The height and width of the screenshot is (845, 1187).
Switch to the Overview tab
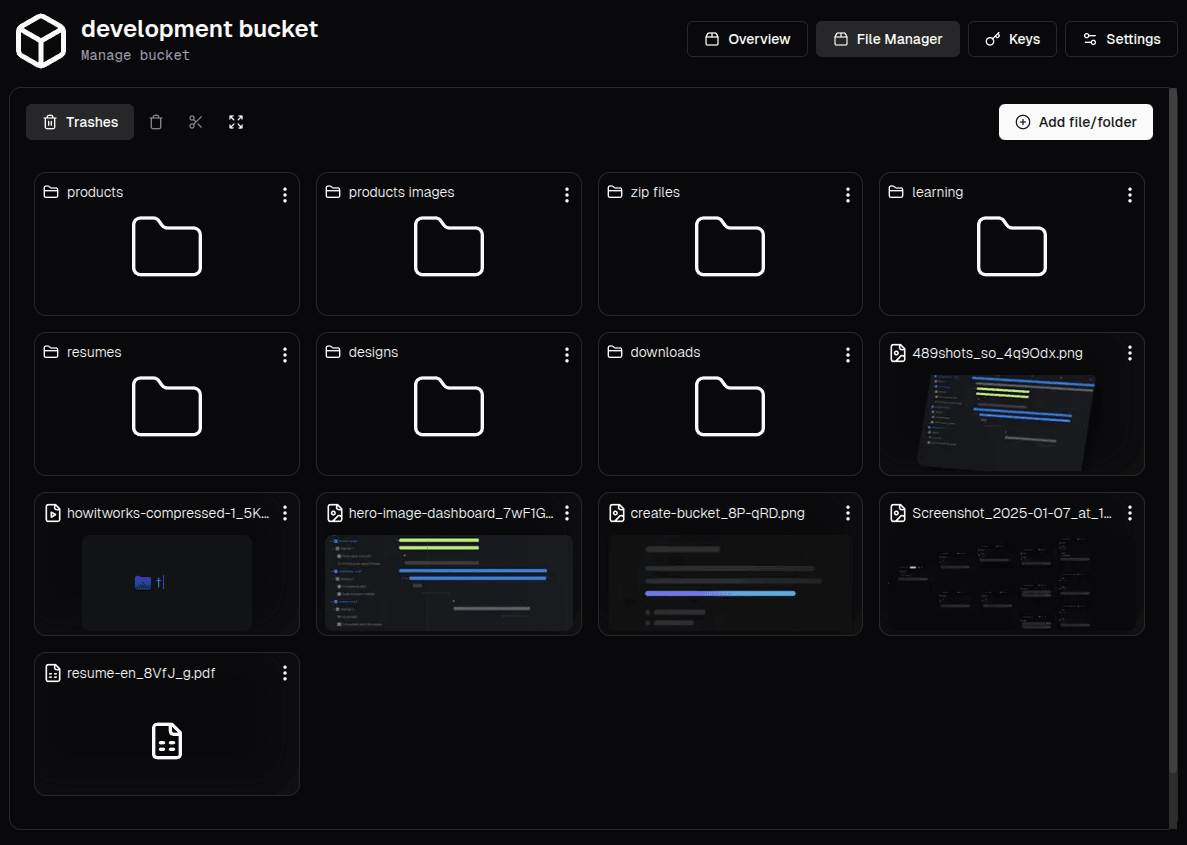[x=747, y=39]
